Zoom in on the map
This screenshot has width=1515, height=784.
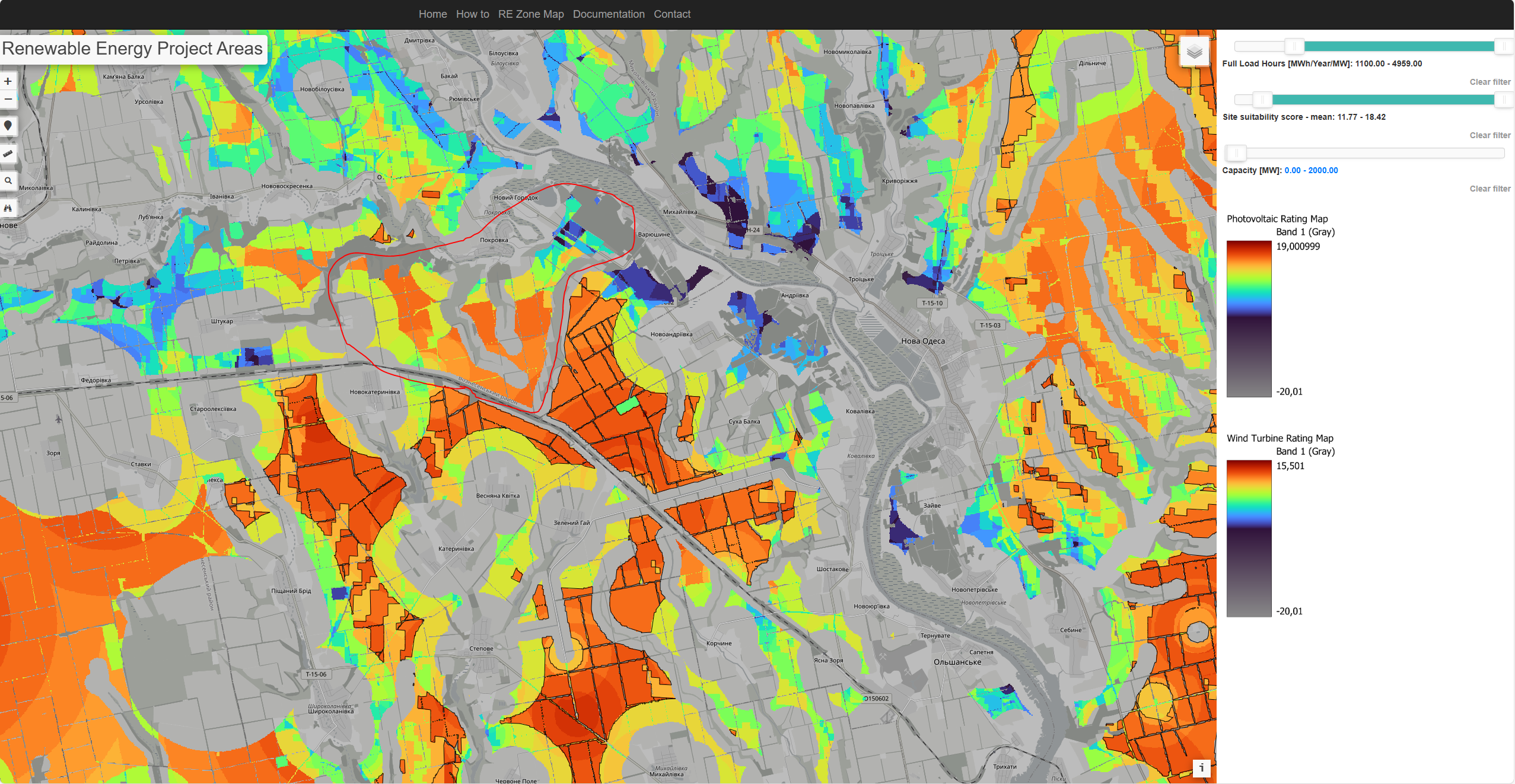(x=8, y=82)
